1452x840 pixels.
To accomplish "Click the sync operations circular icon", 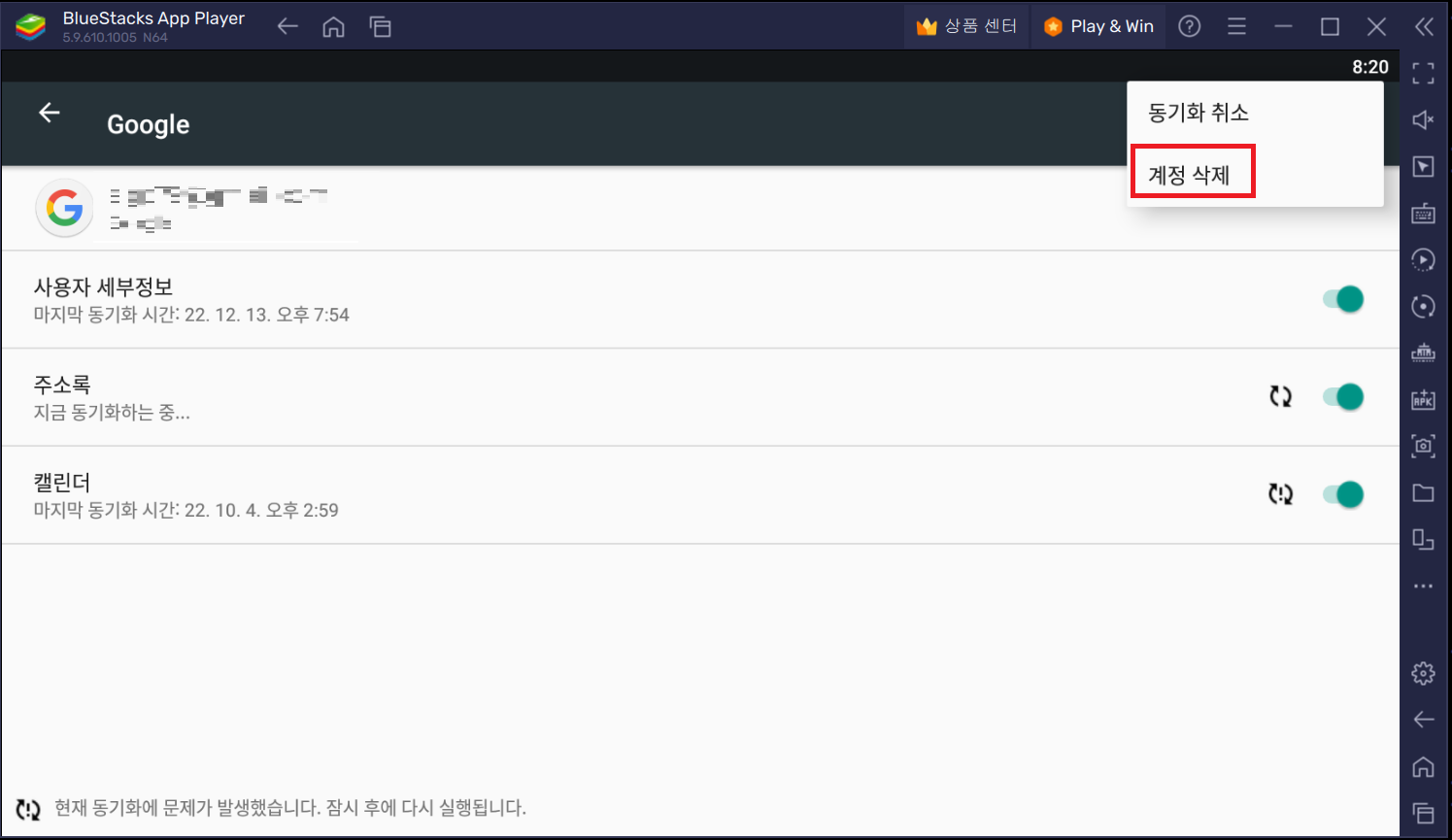I will pos(1424,306).
